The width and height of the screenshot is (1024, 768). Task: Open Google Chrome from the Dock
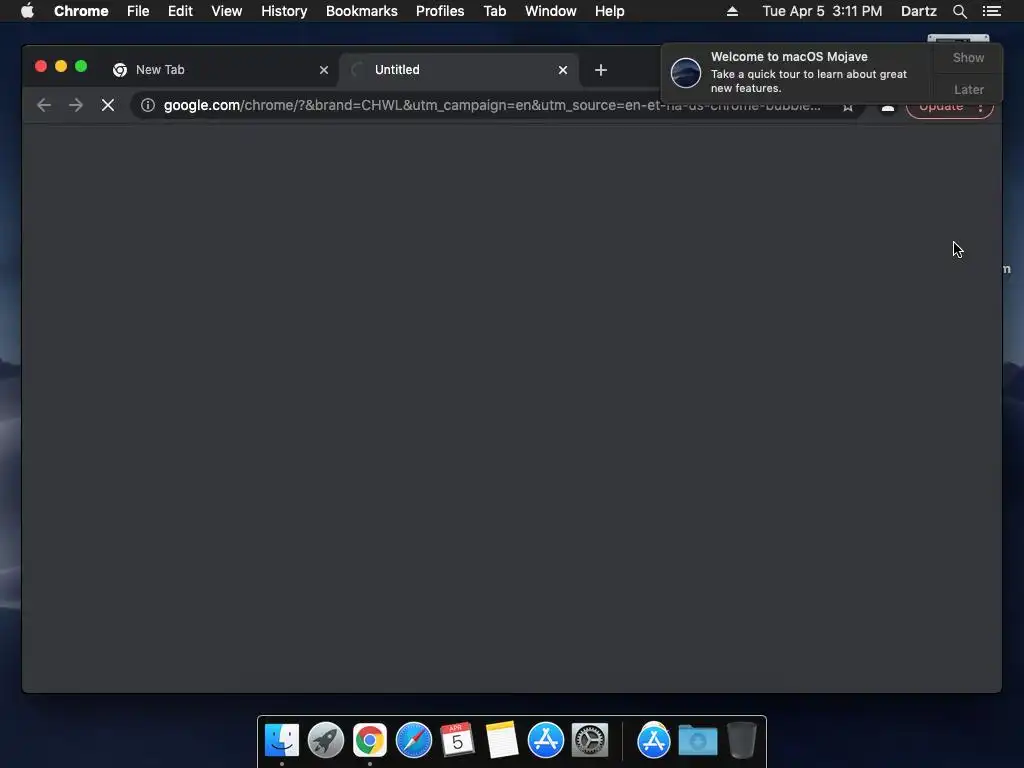(x=370, y=741)
